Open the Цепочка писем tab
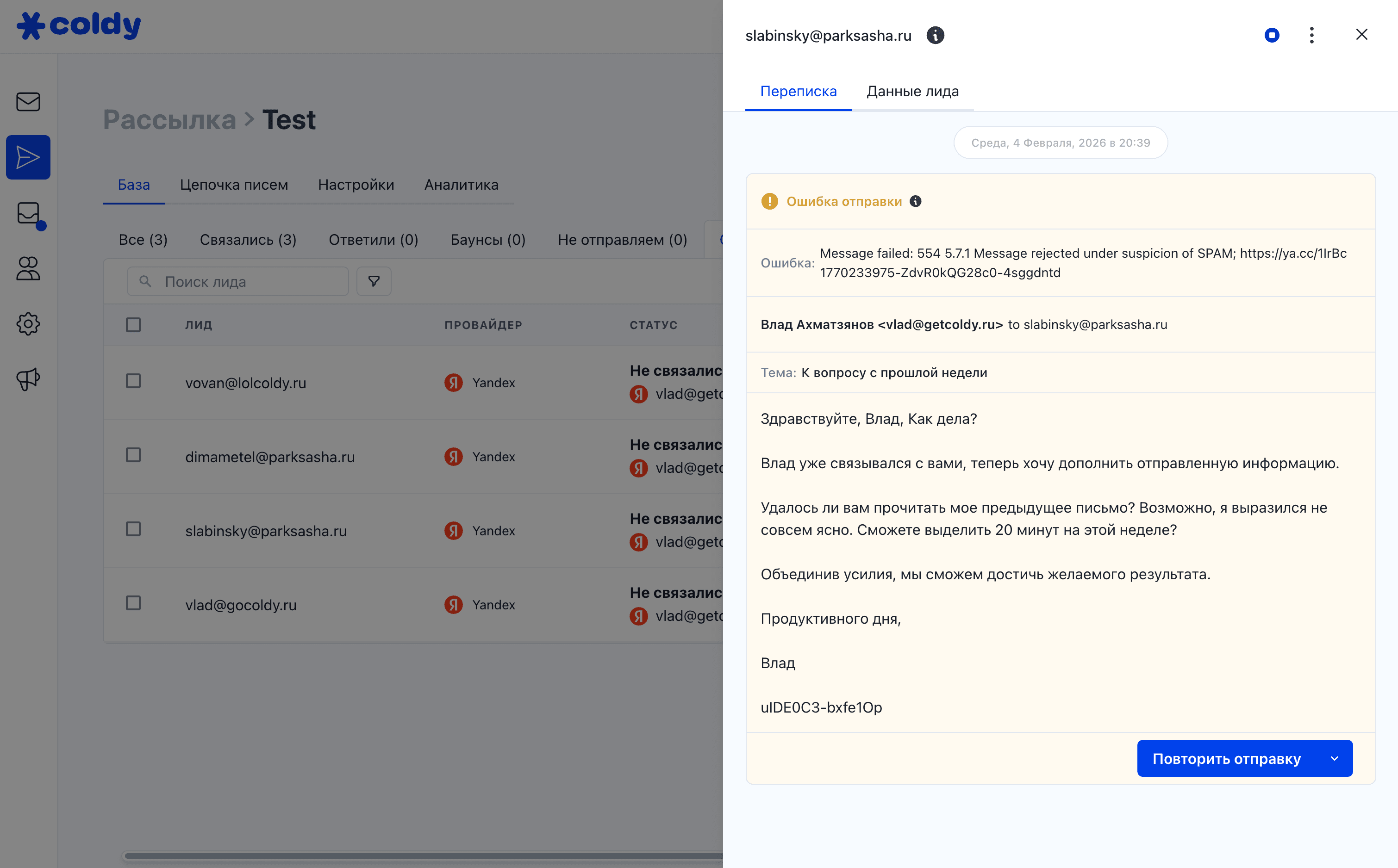 [x=234, y=185]
